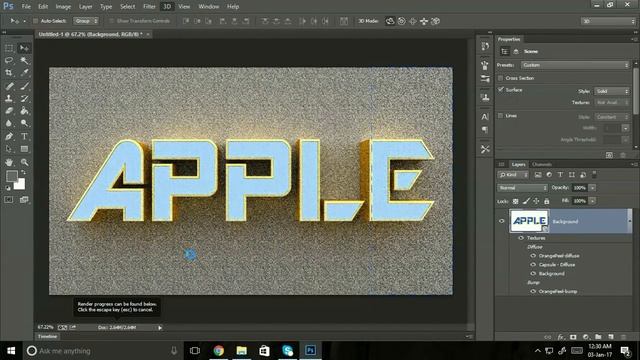Screen dimensions: 640x360
Task: Click the Change Screen Mode icon
Action: [24, 200]
